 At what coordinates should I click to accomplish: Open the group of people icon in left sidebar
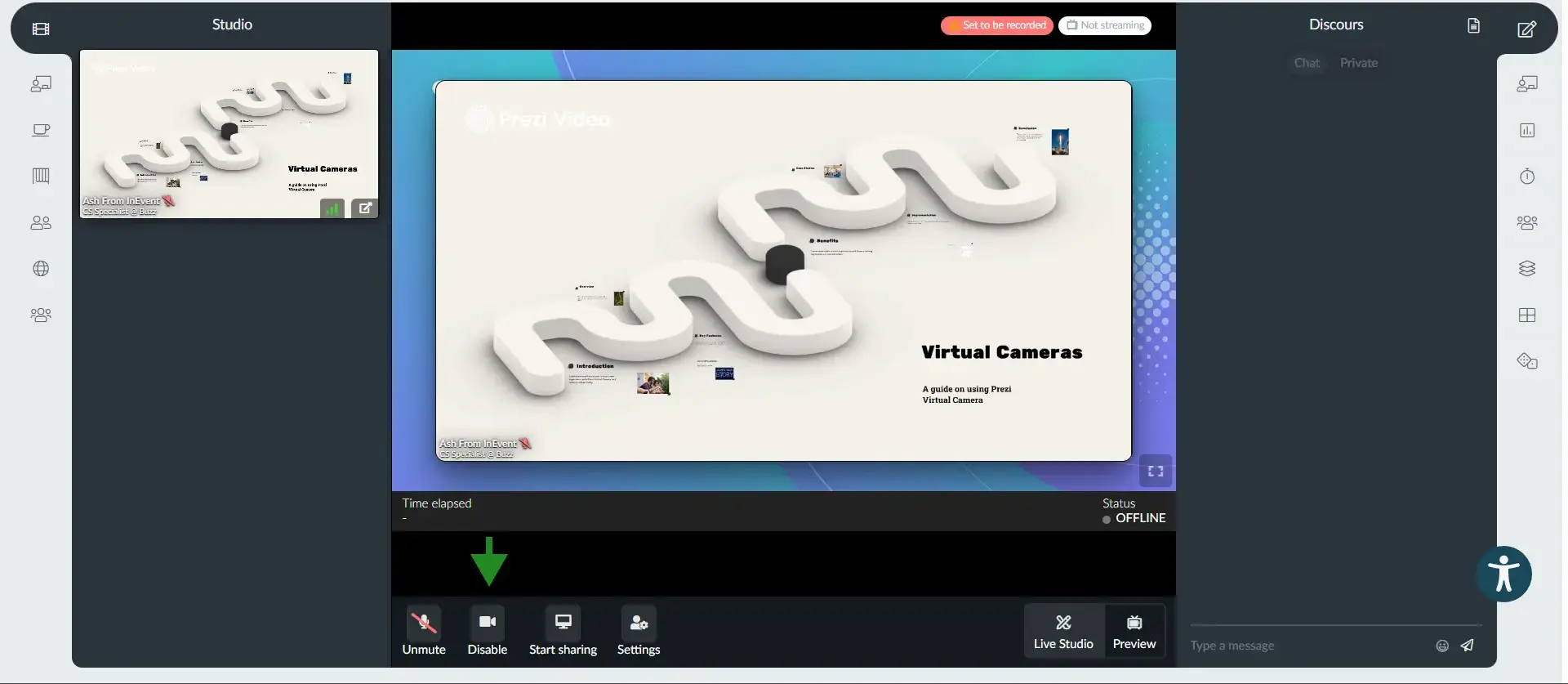(41, 315)
